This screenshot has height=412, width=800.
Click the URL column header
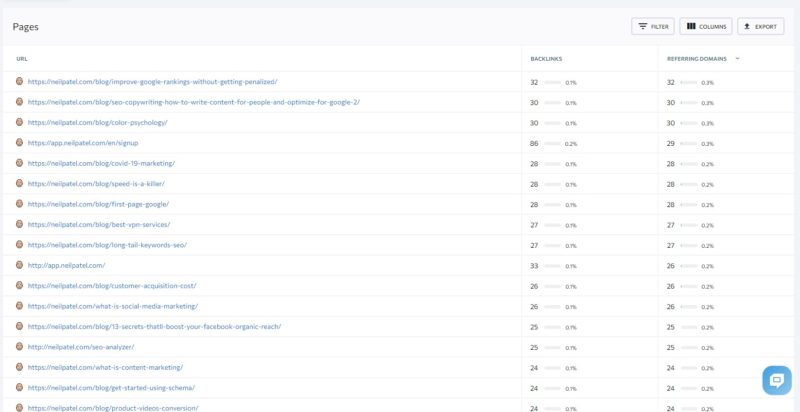click(x=22, y=59)
